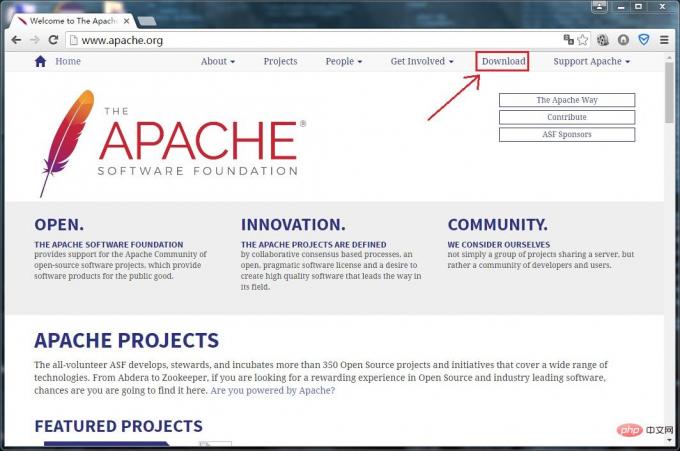Click the OPEN. heading

(x=59, y=225)
